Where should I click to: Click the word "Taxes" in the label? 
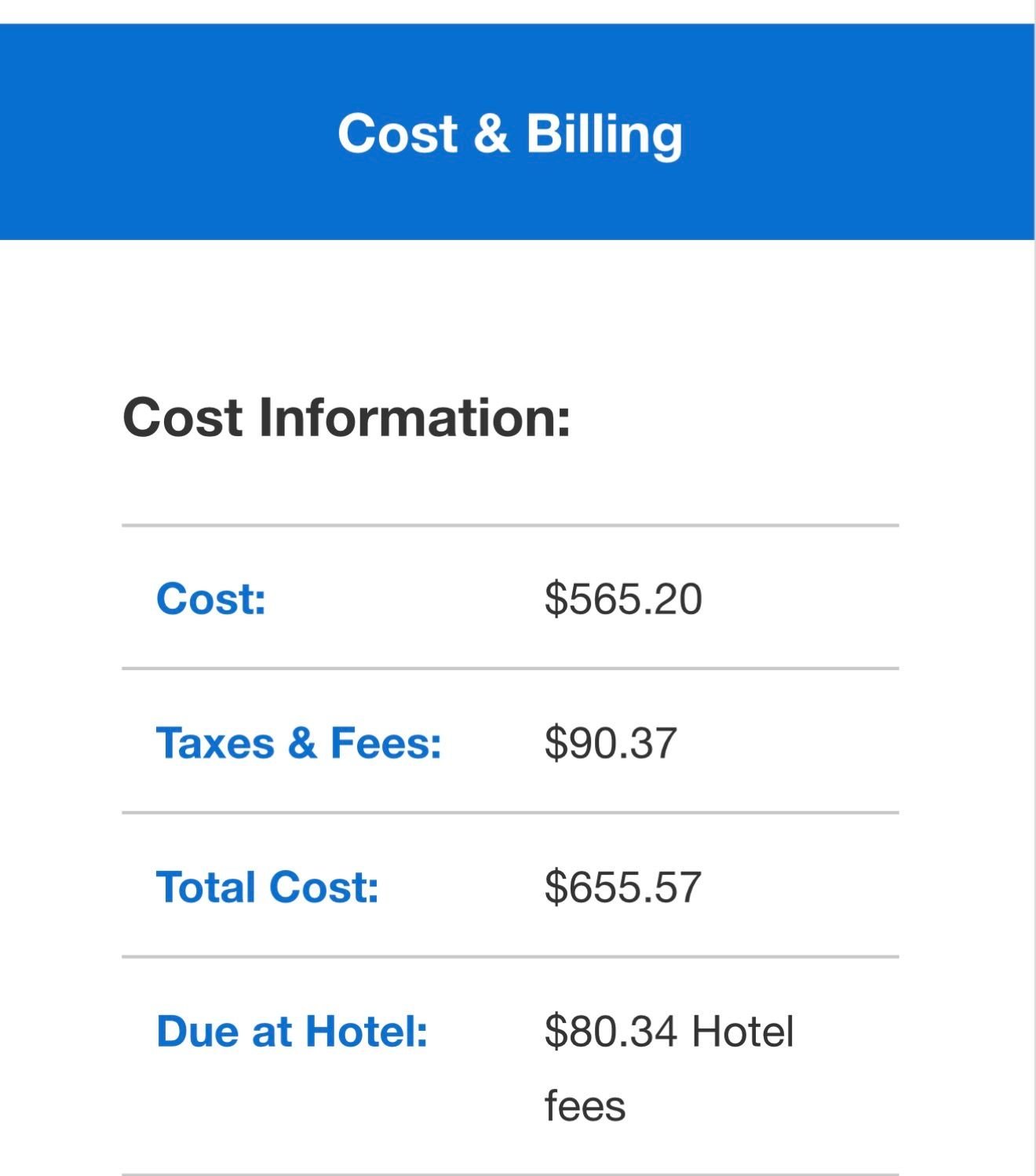pos(215,743)
